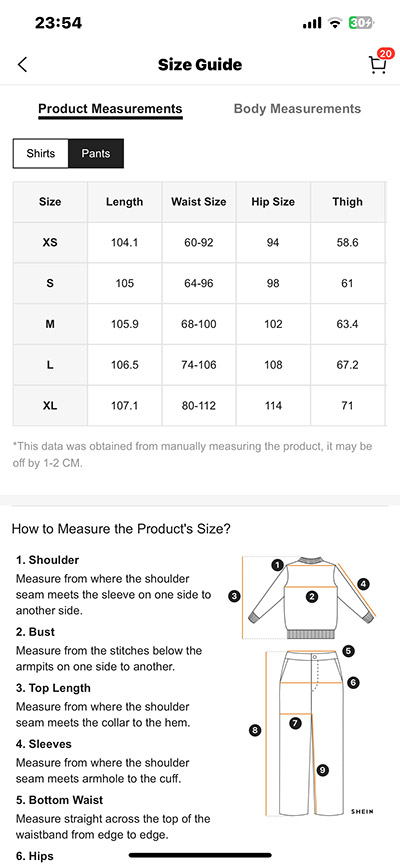This screenshot has width=400, height=865.
Task: Tap the cellular signal bars icon
Action: (312, 23)
